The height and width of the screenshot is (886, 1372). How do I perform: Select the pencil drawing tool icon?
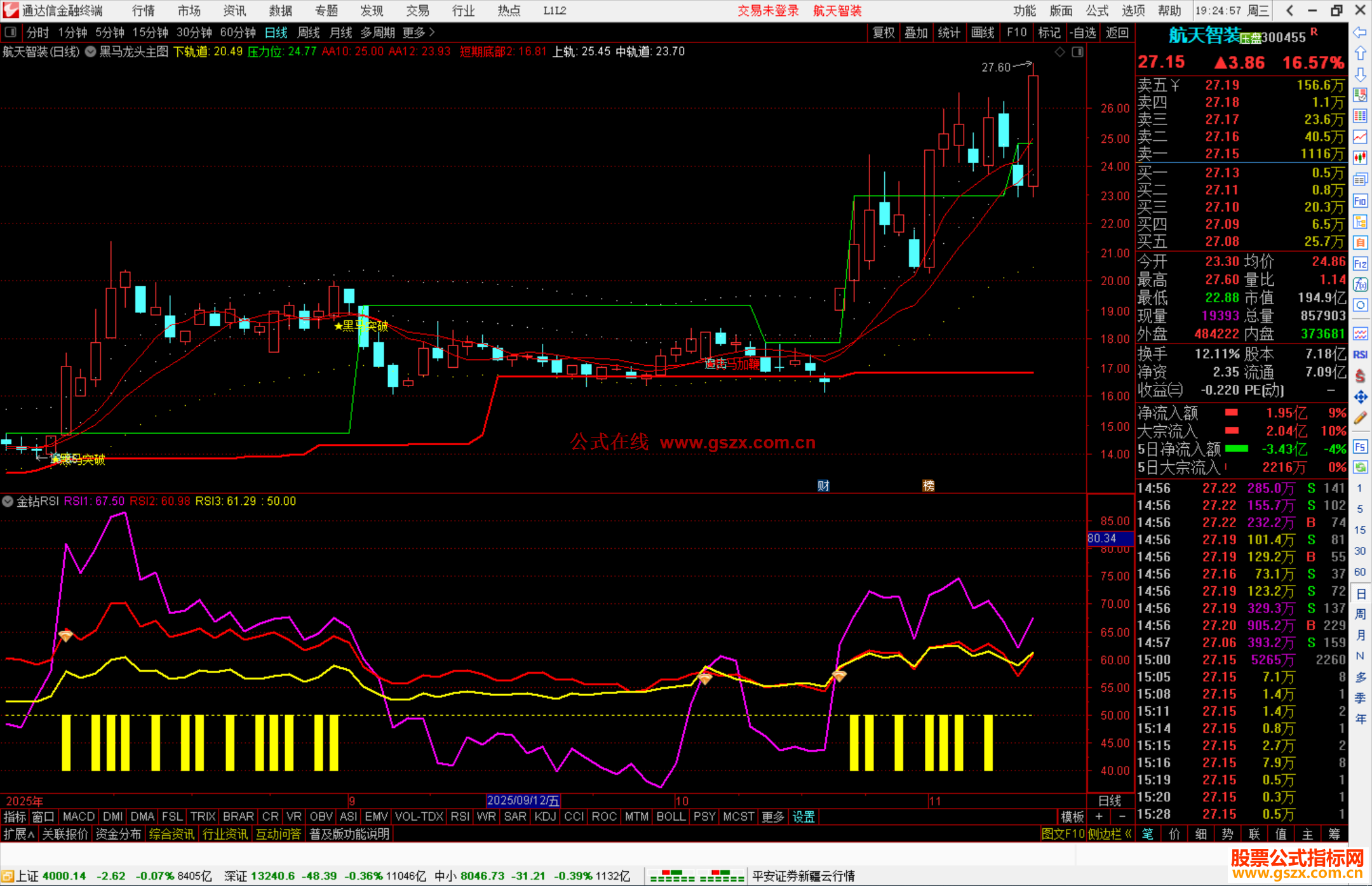(x=1360, y=418)
